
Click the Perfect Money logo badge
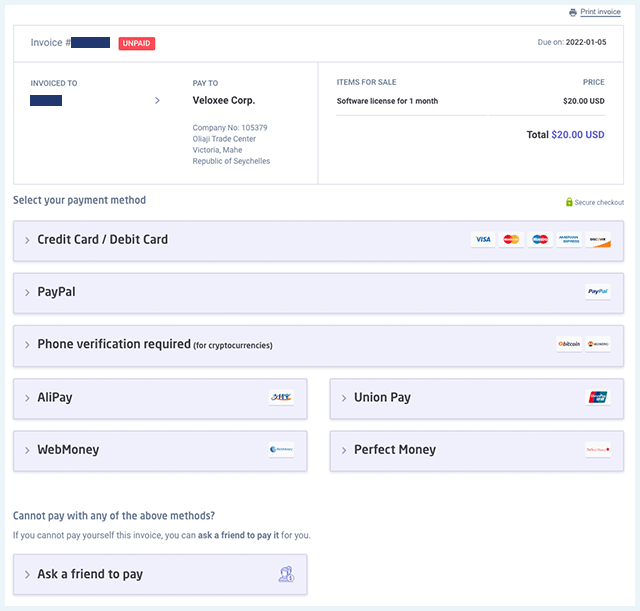pyautogui.click(x=598, y=449)
